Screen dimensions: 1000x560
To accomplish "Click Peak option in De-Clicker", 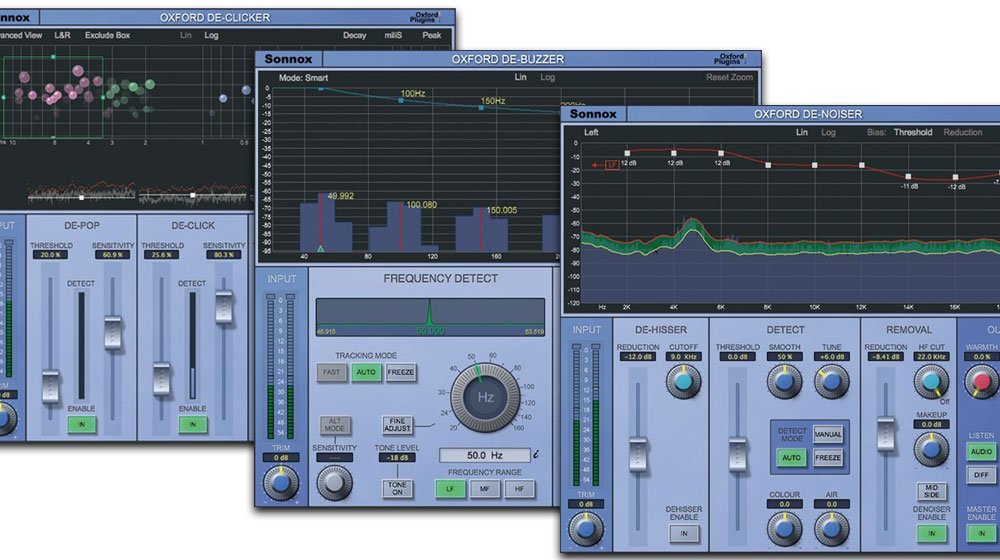I will coord(432,35).
